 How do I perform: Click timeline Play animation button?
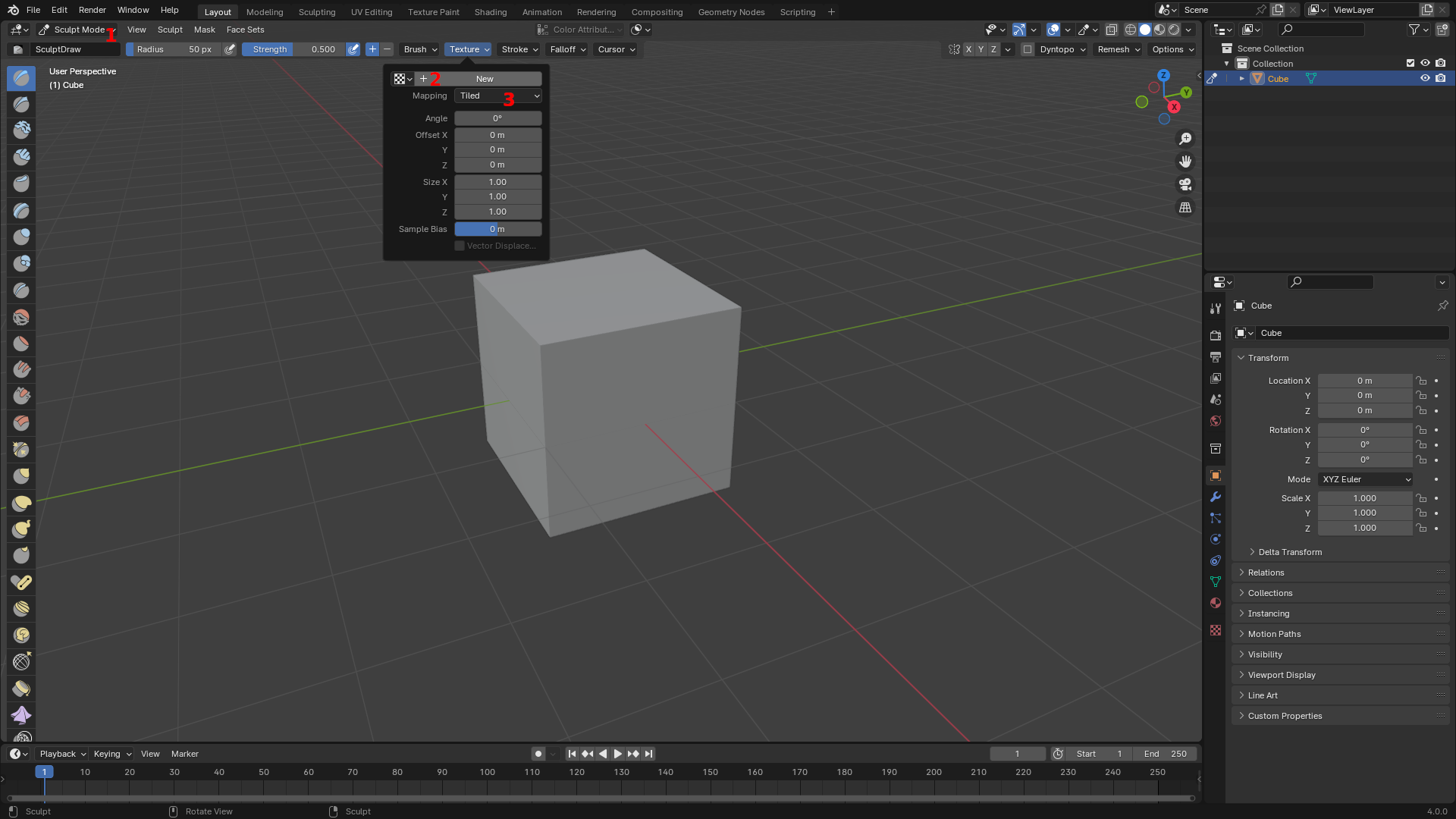pos(618,754)
